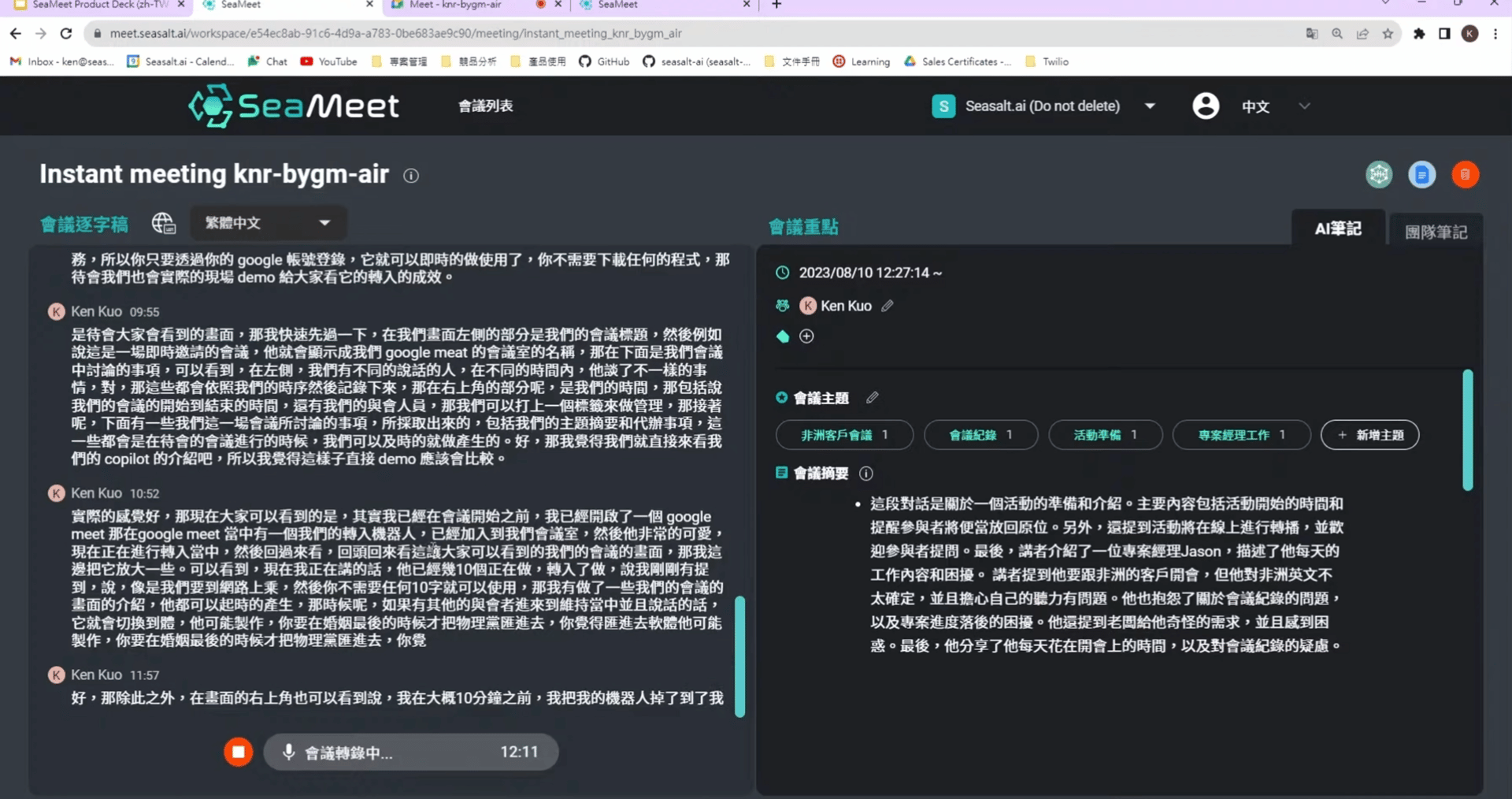Select the 非洲客戶會議 topic tag
The image size is (1512, 799).
(843, 434)
